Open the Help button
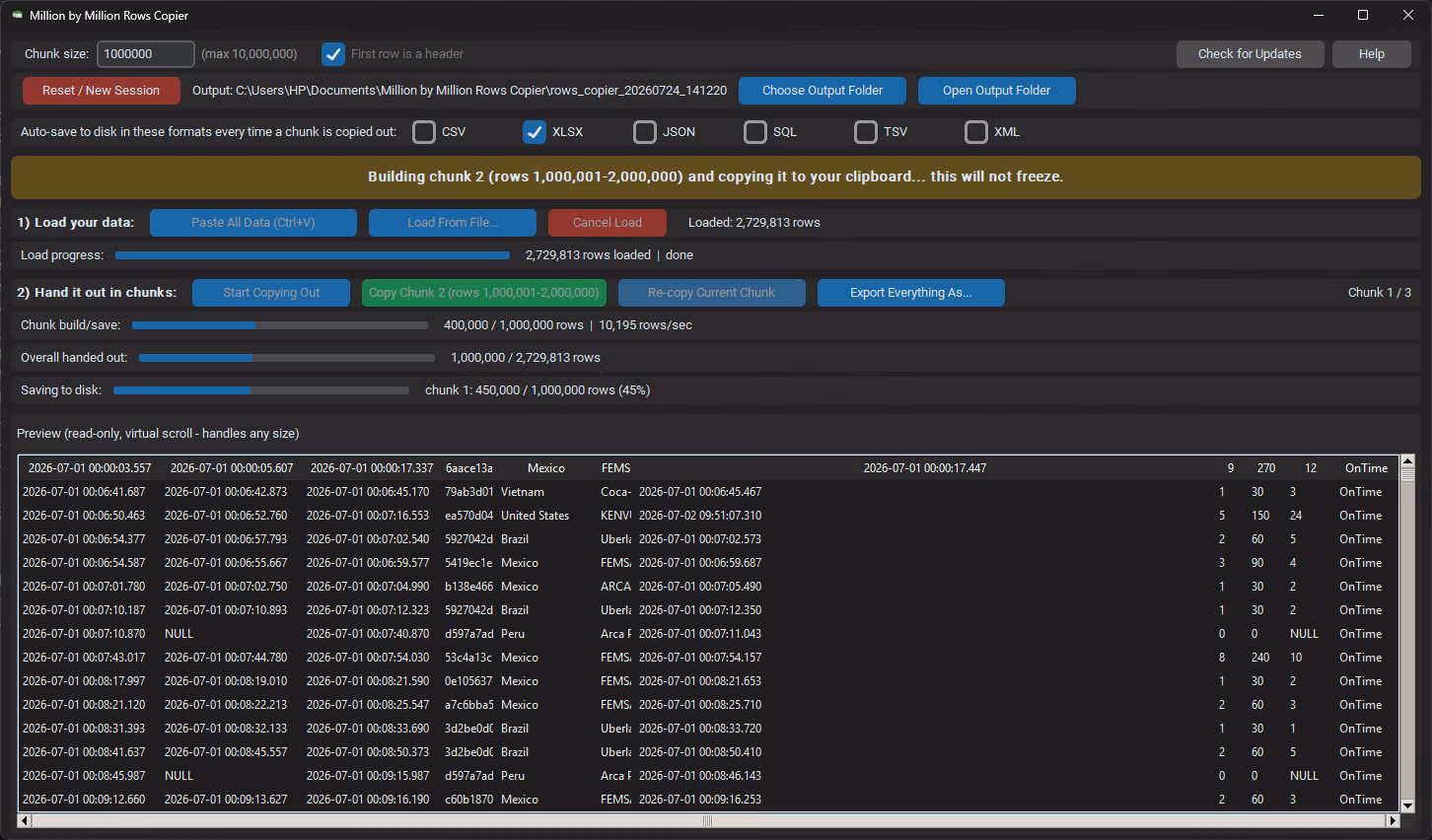1432x840 pixels. tap(1372, 54)
